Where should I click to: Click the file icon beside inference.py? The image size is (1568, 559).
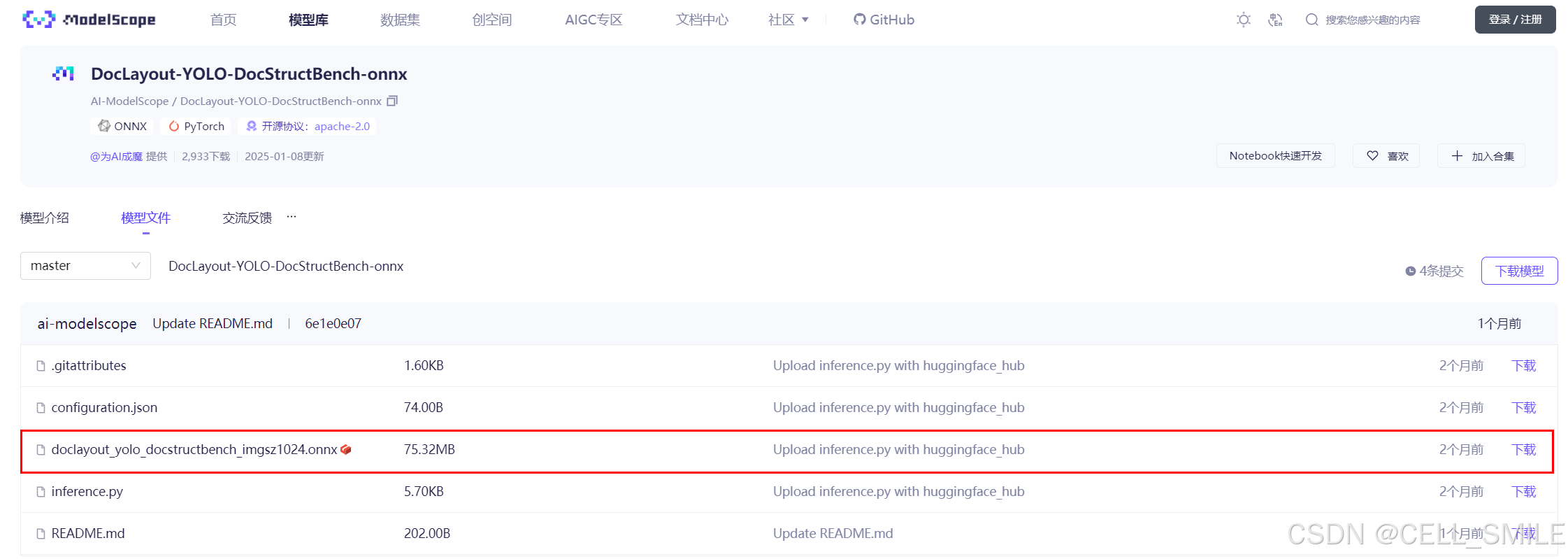[x=41, y=492]
